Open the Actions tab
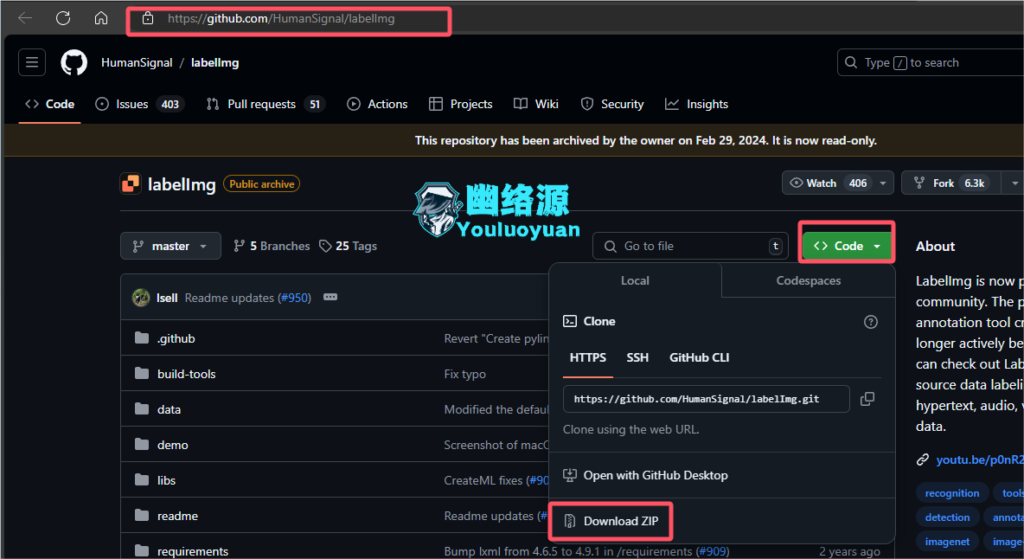 377,104
